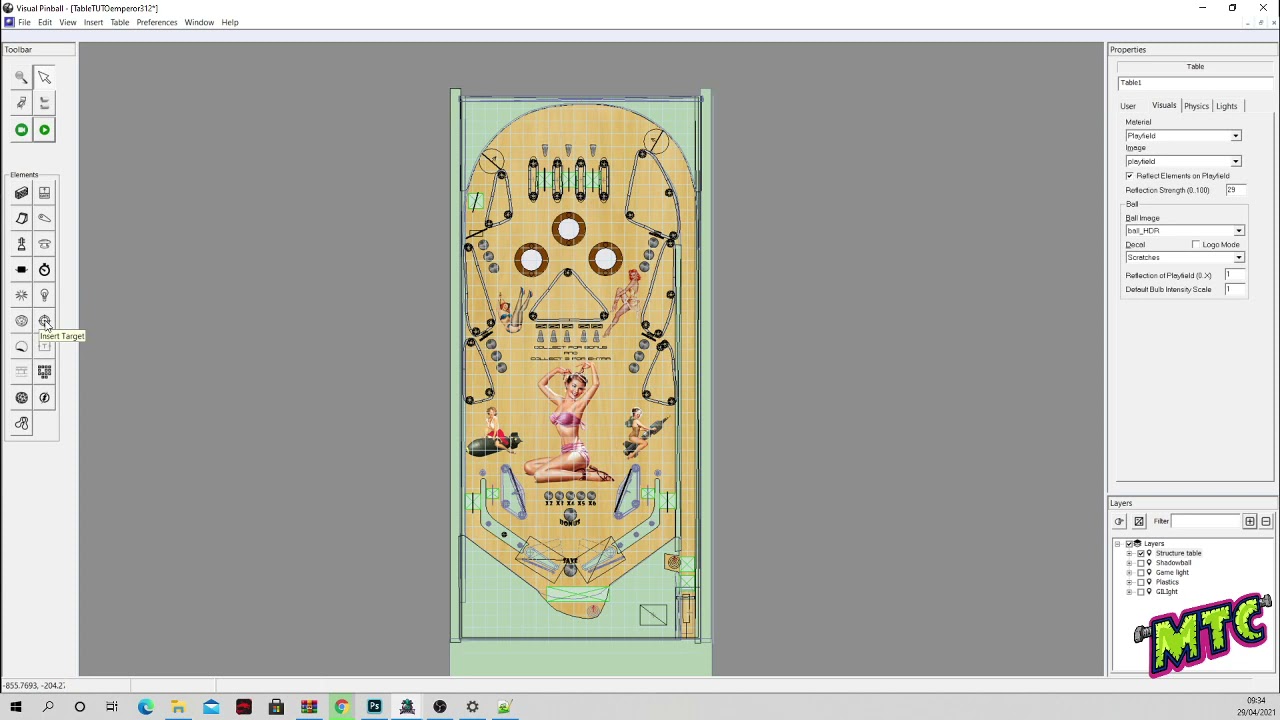Image resolution: width=1280 pixels, height=720 pixels.
Task: Expand the Plastics layer node
Action: pyautogui.click(x=1129, y=582)
